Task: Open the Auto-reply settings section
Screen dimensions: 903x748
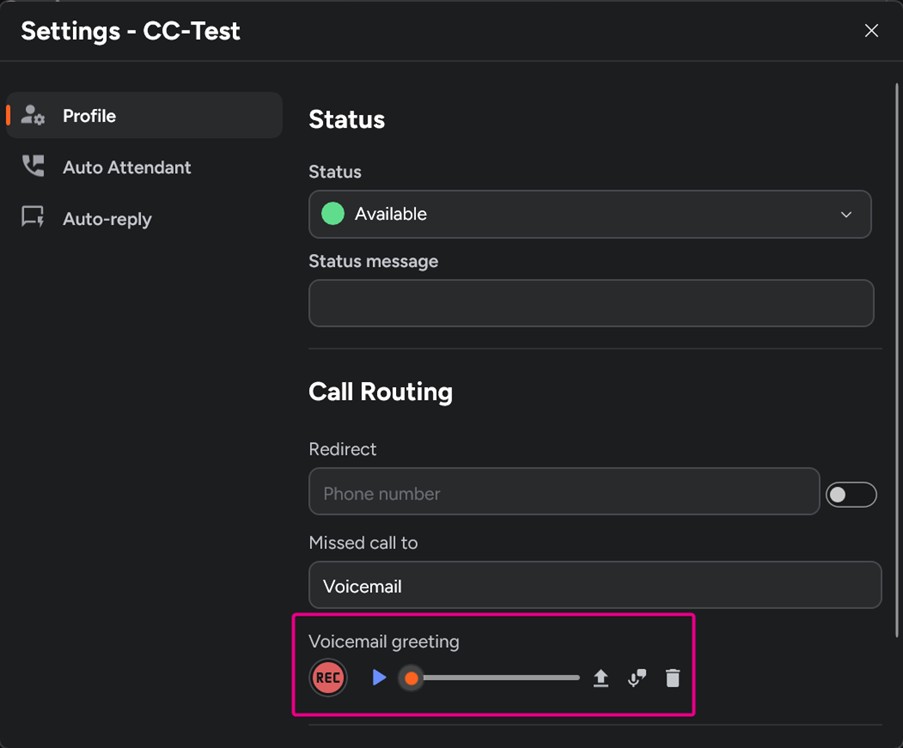Action: (x=107, y=219)
